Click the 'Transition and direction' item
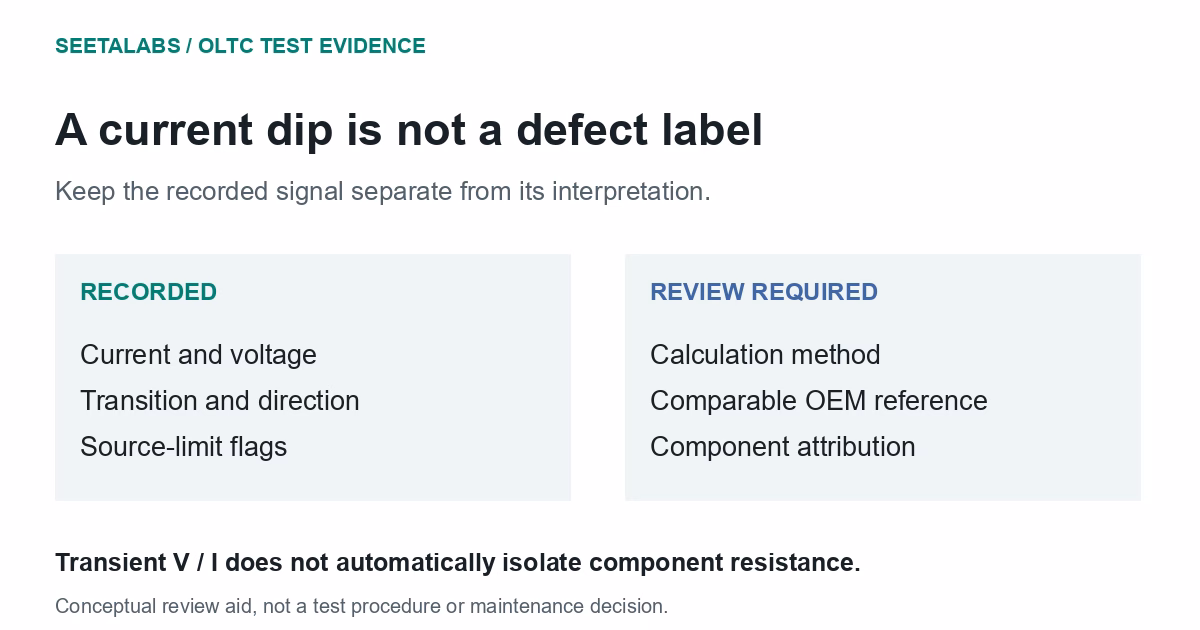This screenshot has height=630, width=1200. [x=219, y=401]
